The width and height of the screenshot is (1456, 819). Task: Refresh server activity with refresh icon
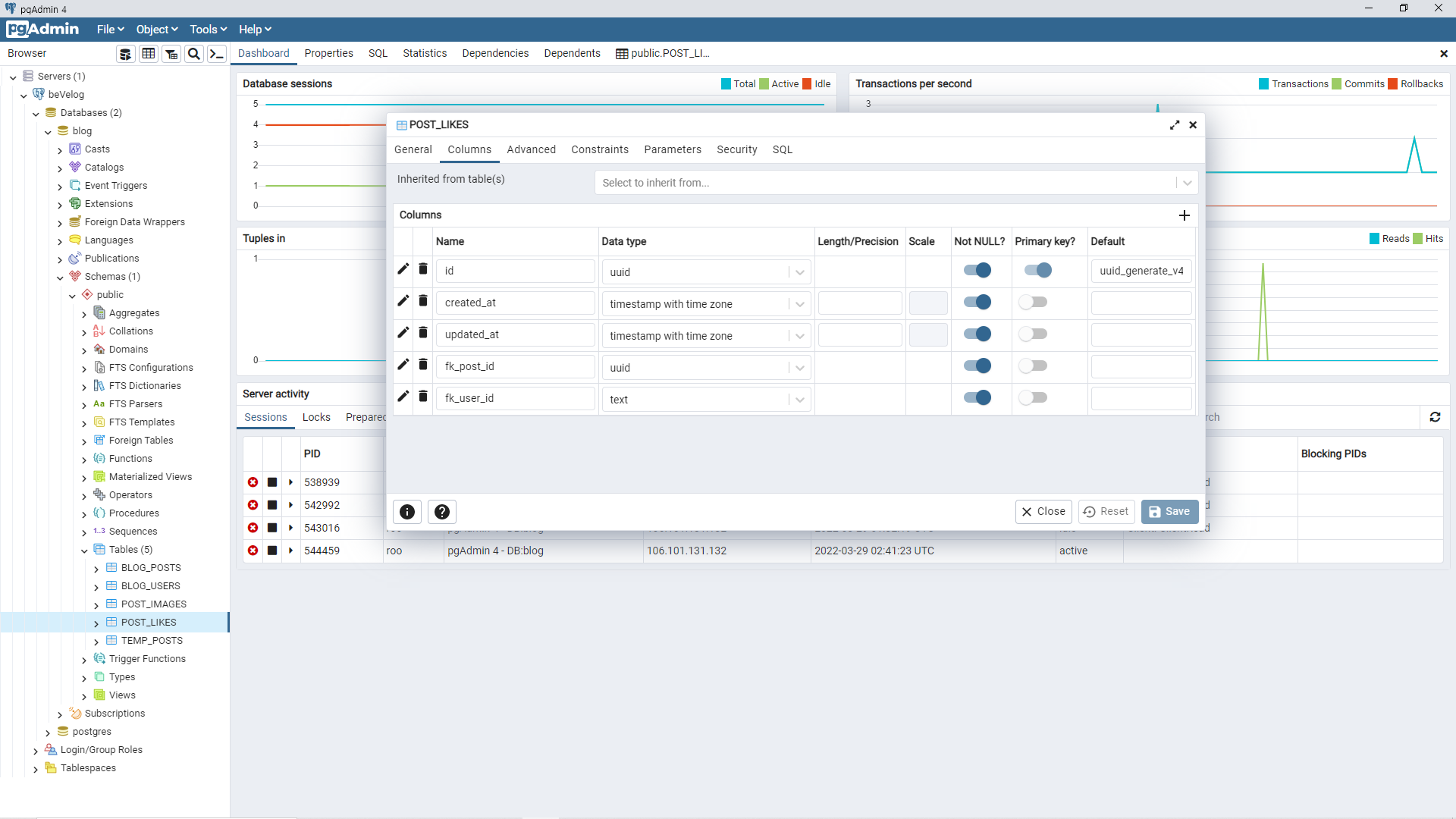[x=1436, y=417]
